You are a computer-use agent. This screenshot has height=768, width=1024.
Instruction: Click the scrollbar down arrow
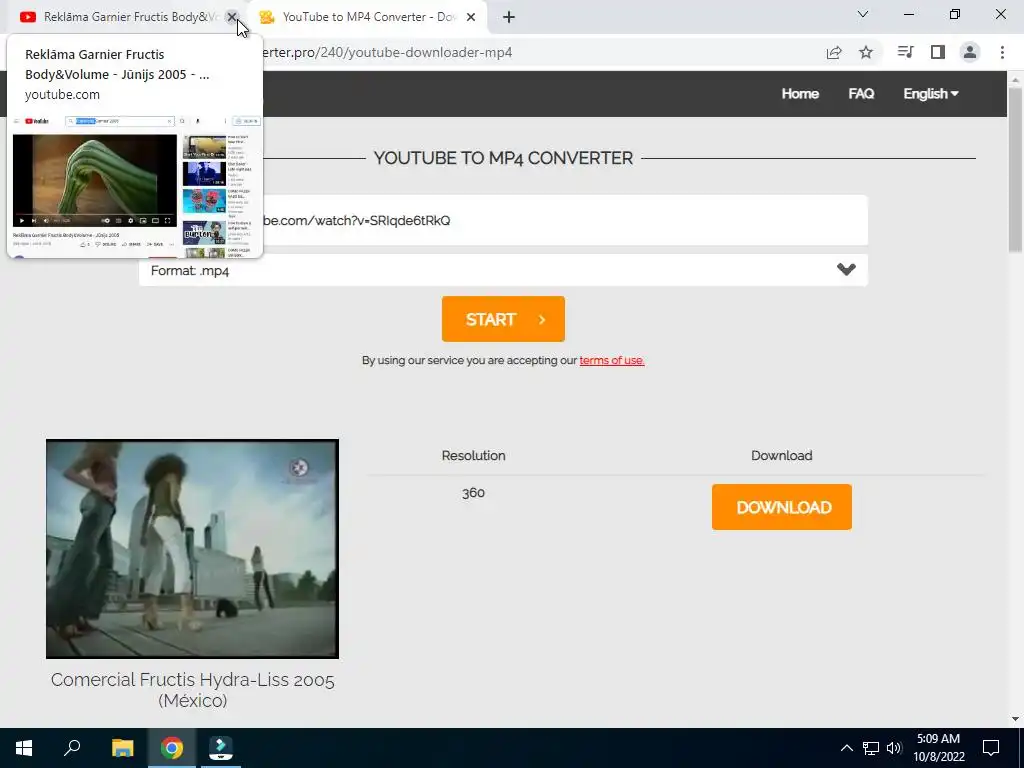click(x=1015, y=719)
